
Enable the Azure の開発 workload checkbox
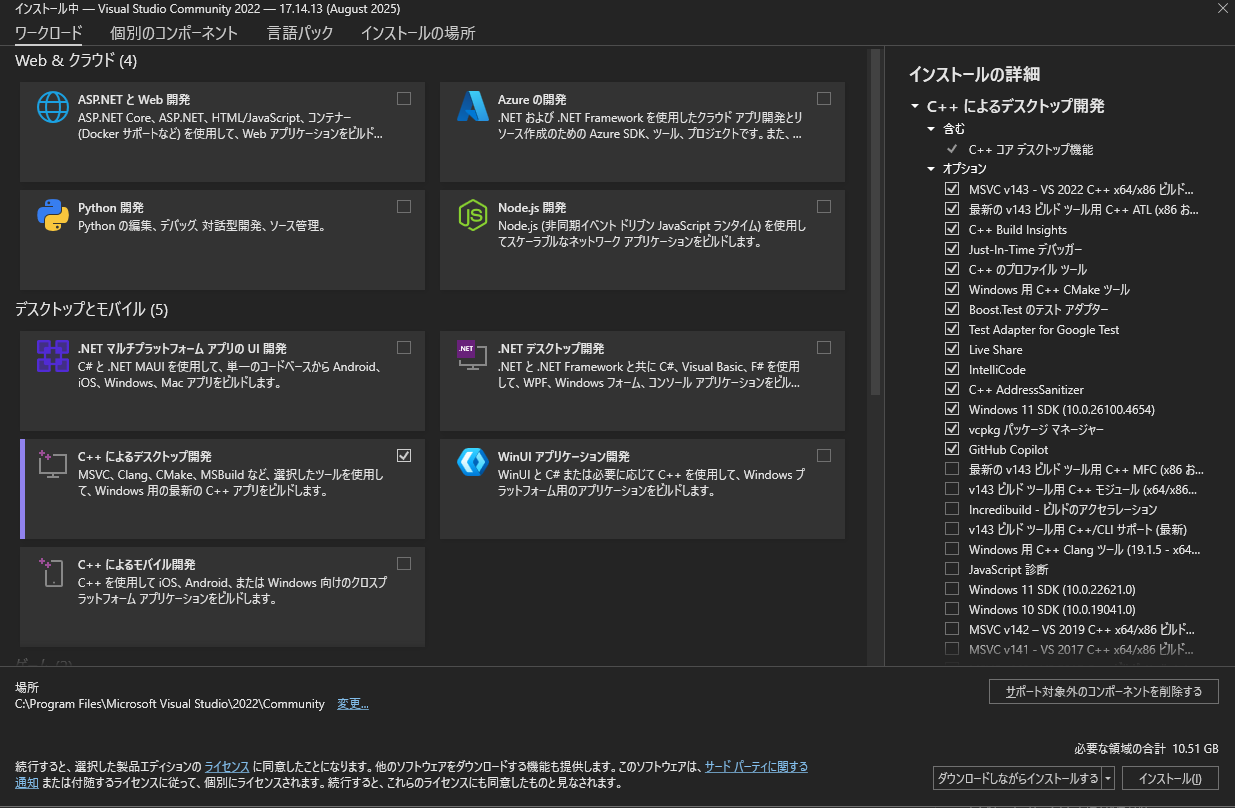824,98
